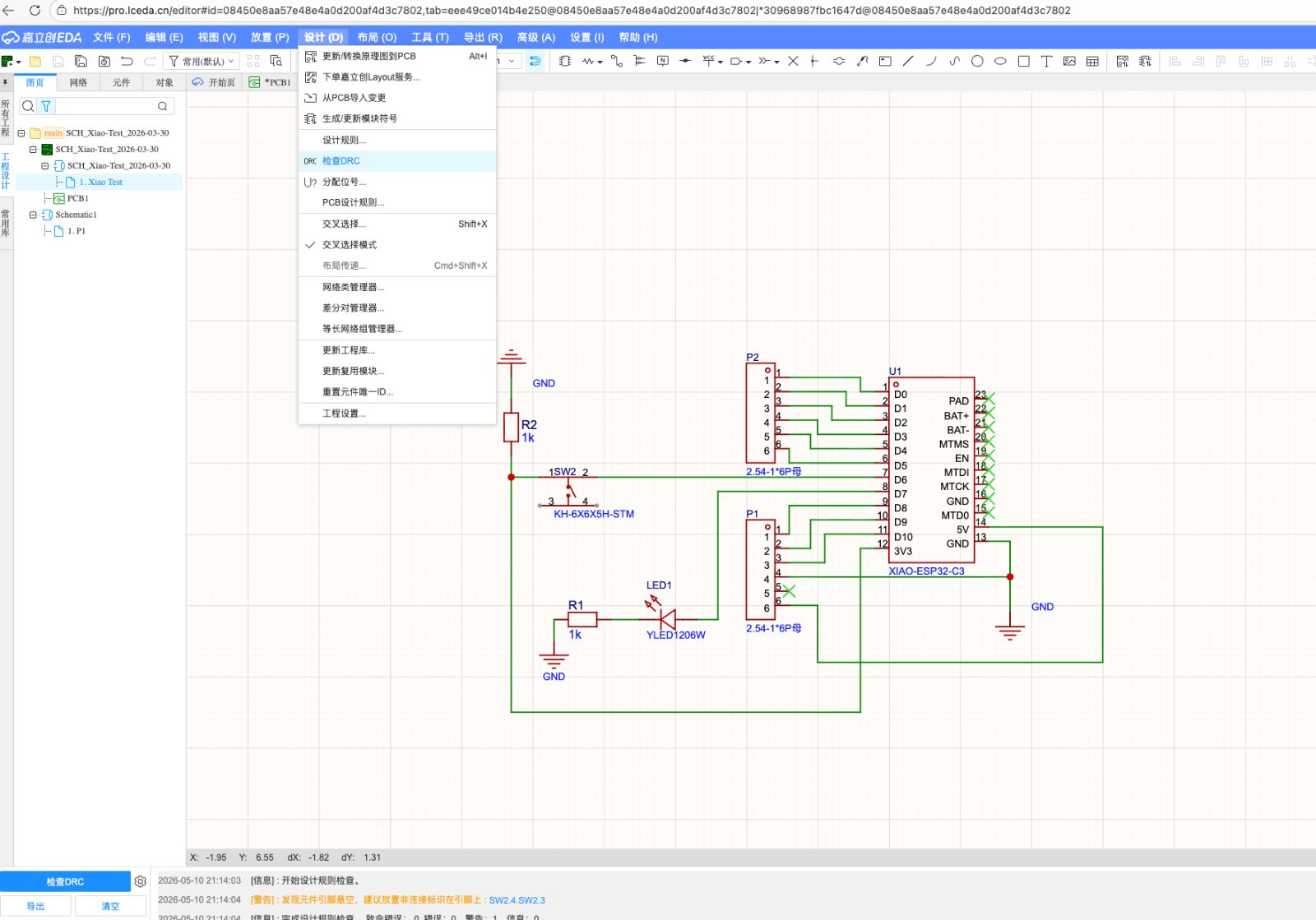Choose 工程设置... menu entry
This screenshot has width=1316, height=920.
pyautogui.click(x=397, y=414)
